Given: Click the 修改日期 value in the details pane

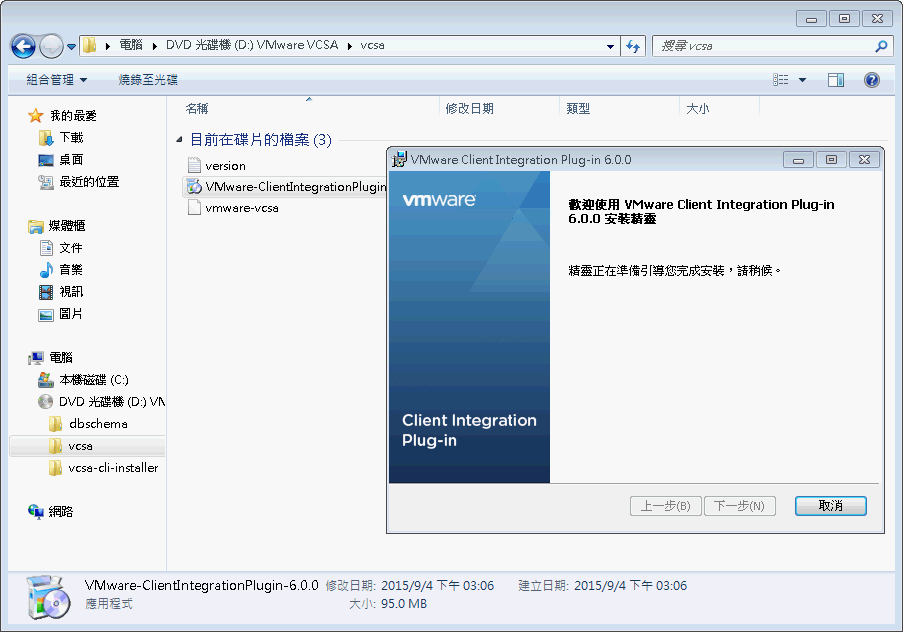Looking at the screenshot, I should [x=438, y=586].
